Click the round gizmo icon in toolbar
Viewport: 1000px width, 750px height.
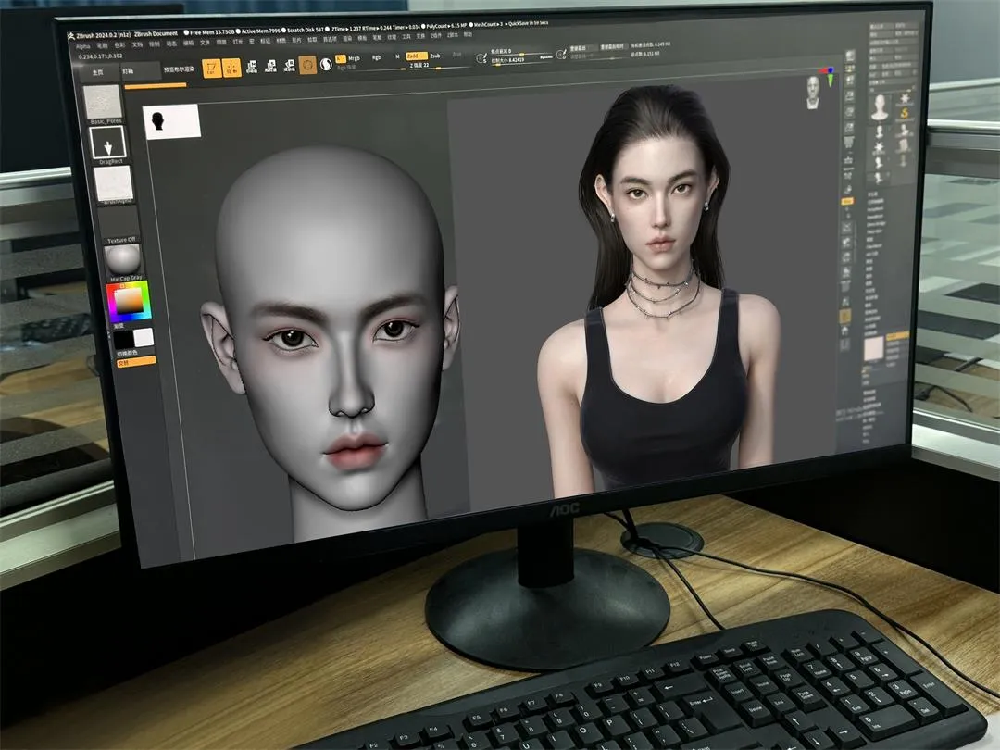point(308,64)
